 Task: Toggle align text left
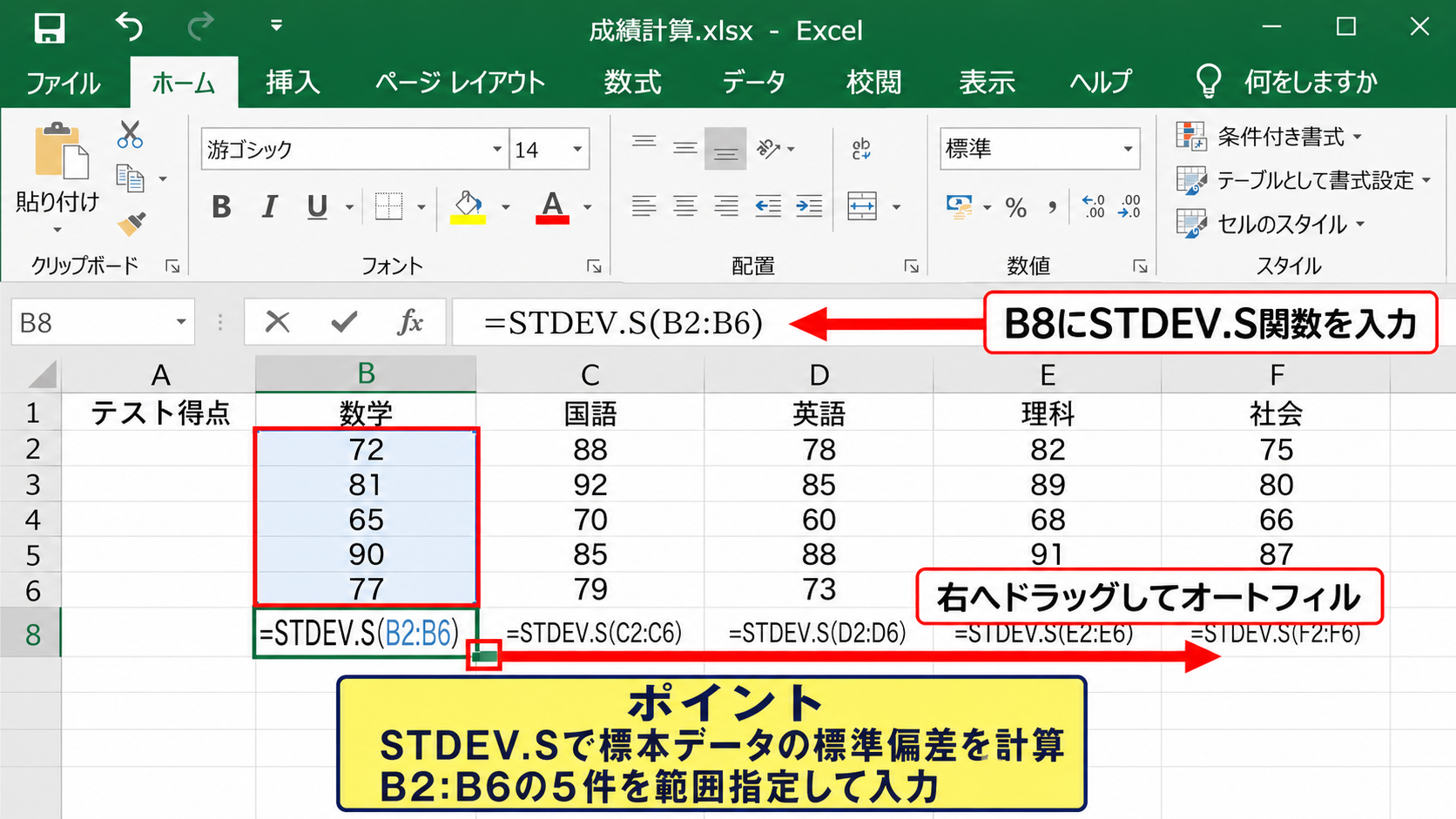coord(644,206)
